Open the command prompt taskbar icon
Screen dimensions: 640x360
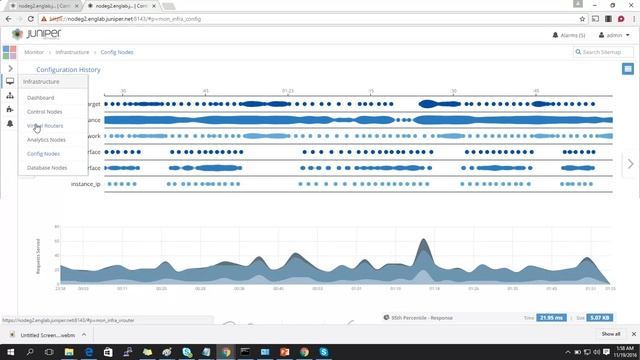[x=245, y=352]
